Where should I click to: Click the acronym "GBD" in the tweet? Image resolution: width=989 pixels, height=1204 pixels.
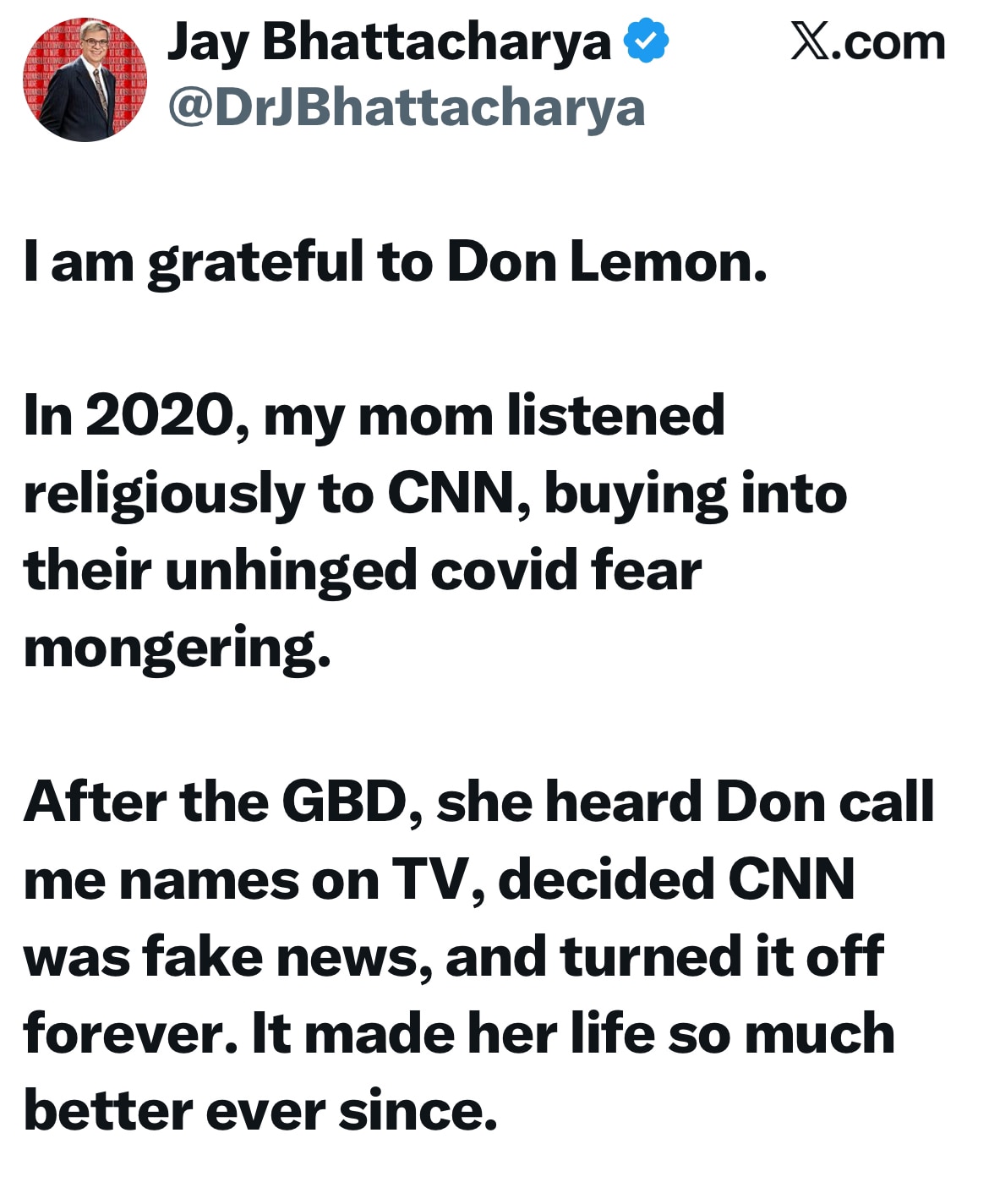point(345,802)
